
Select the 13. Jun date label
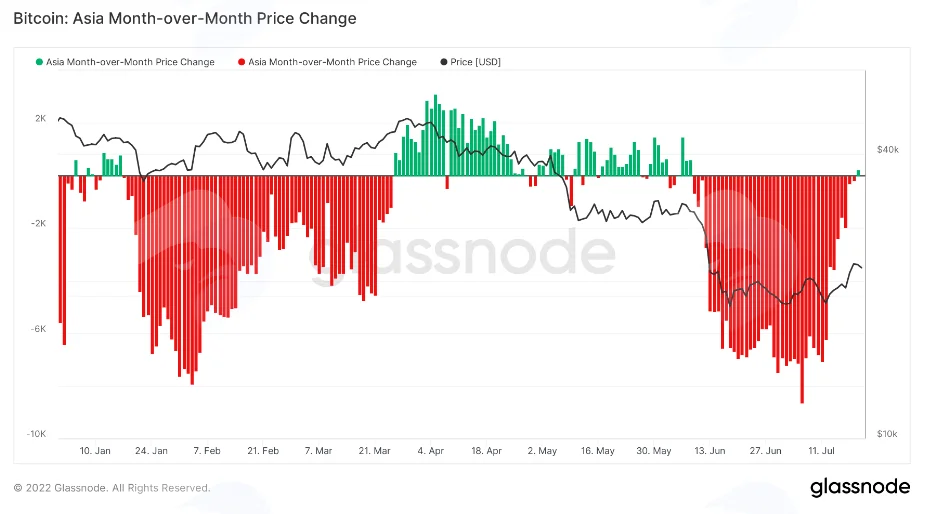(710, 451)
